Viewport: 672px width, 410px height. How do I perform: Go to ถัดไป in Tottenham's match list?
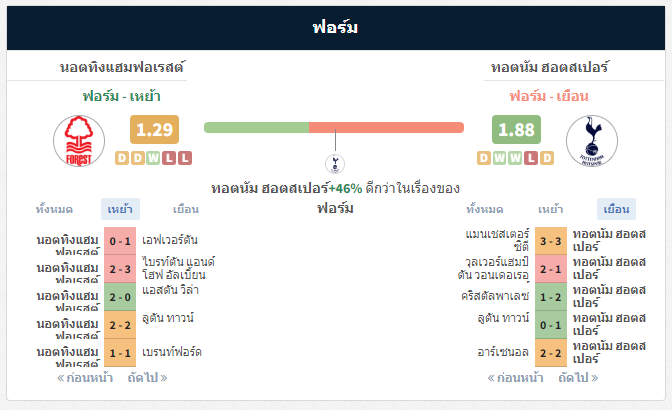point(578,378)
